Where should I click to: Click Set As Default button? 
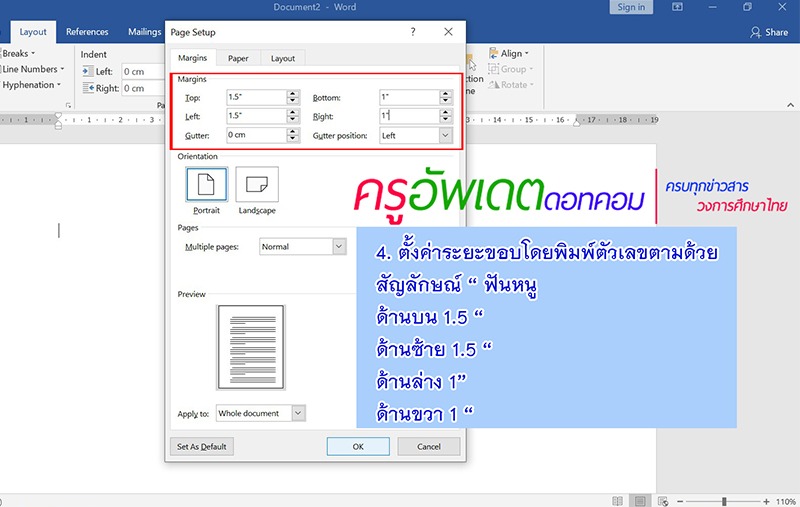pos(202,446)
